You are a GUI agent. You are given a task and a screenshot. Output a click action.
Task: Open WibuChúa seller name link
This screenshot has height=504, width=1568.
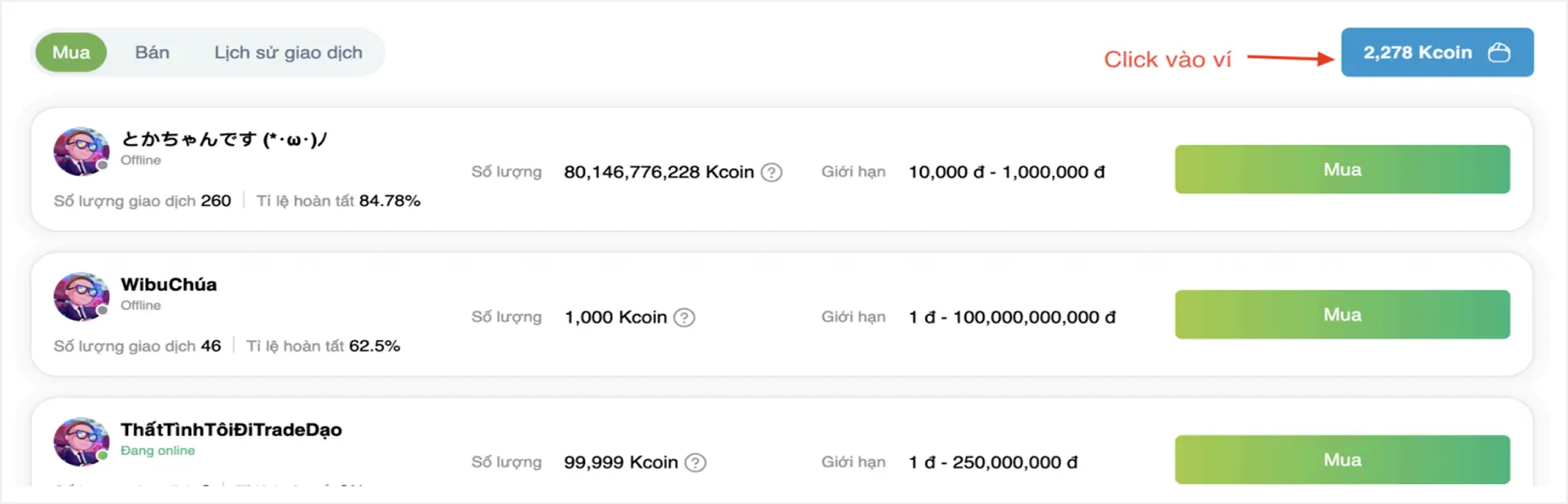point(169,285)
